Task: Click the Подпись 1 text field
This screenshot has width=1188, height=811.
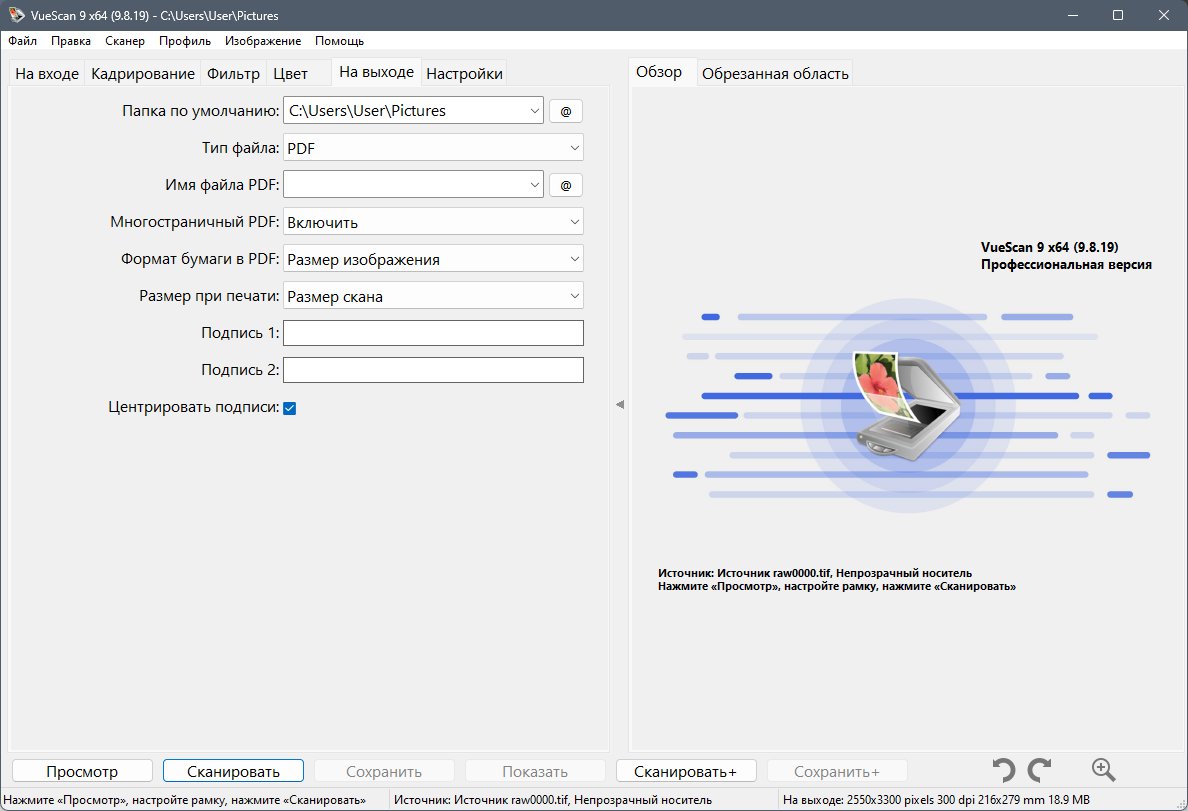Action: tap(433, 333)
